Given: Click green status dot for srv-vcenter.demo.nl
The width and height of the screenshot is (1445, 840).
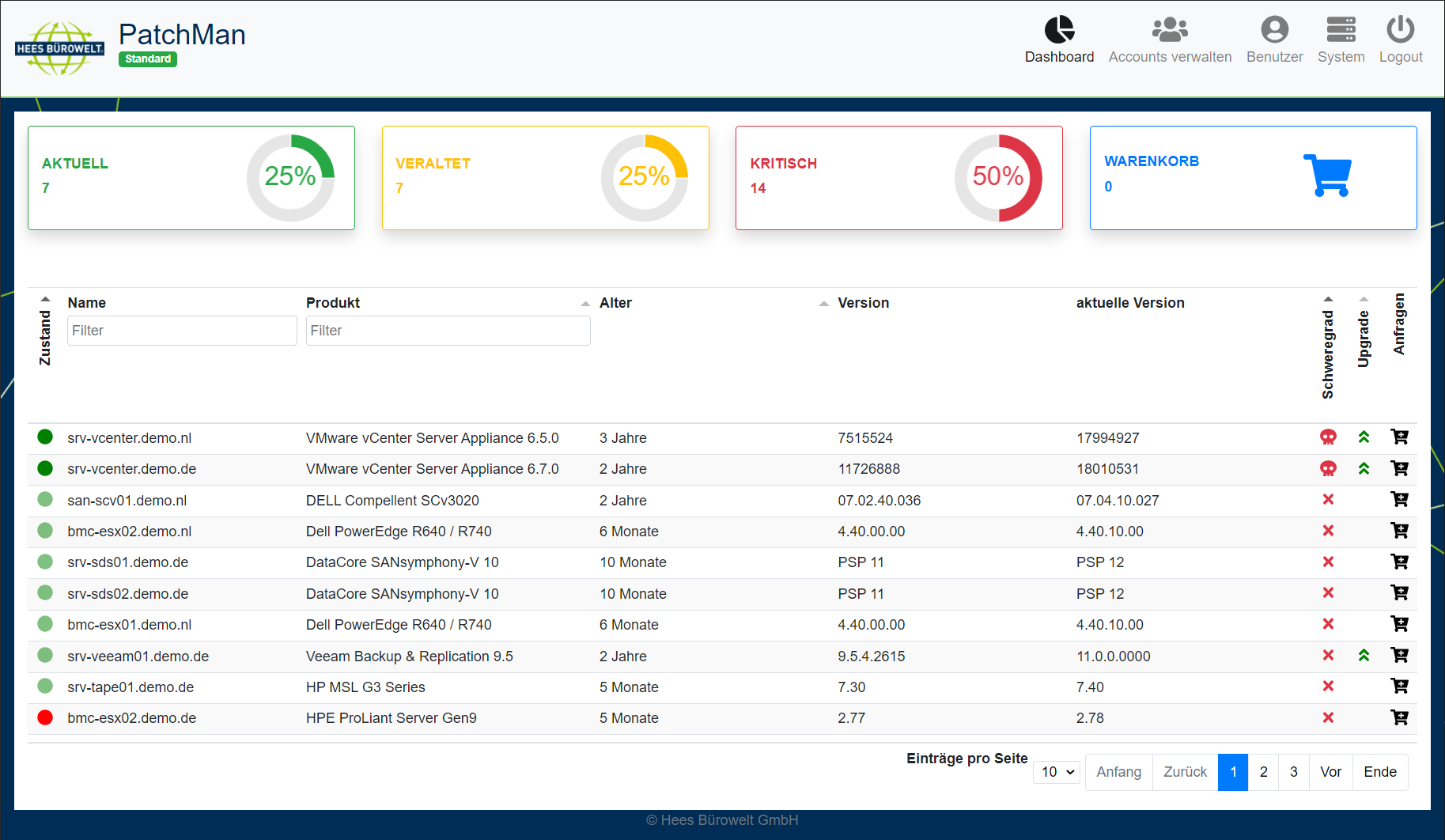Looking at the screenshot, I should click(45, 437).
